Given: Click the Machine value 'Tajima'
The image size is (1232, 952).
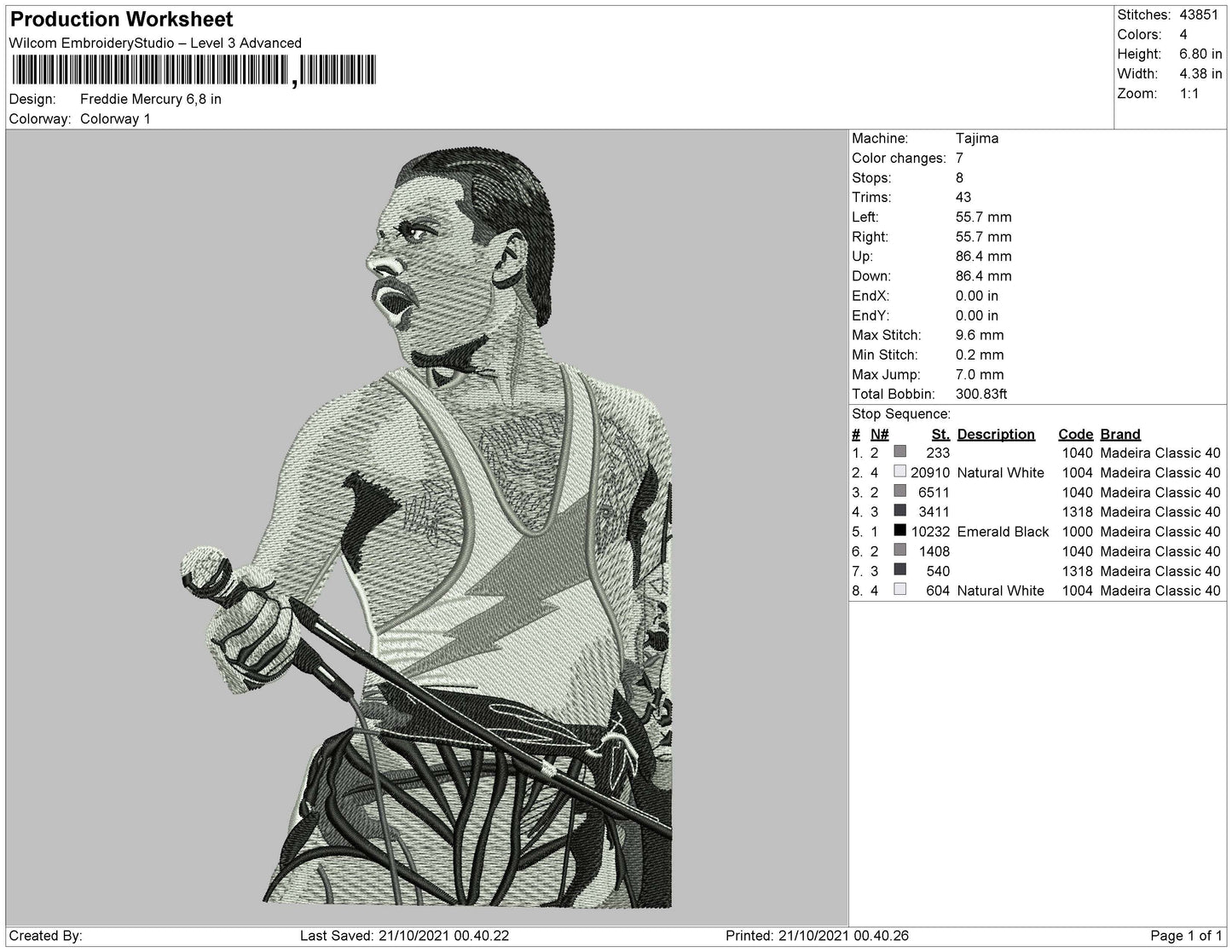Looking at the screenshot, I should tap(977, 138).
